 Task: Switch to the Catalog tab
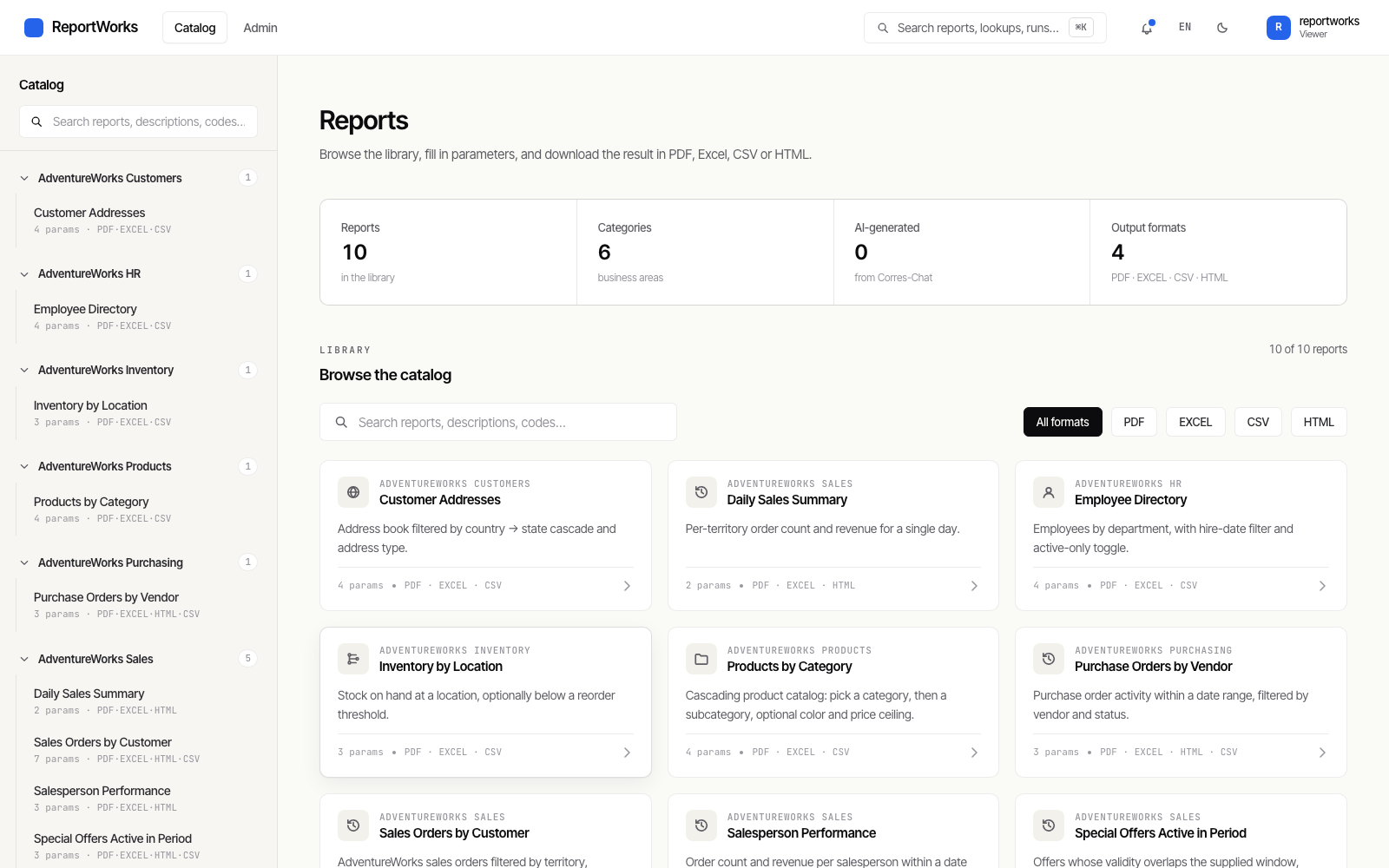click(194, 28)
